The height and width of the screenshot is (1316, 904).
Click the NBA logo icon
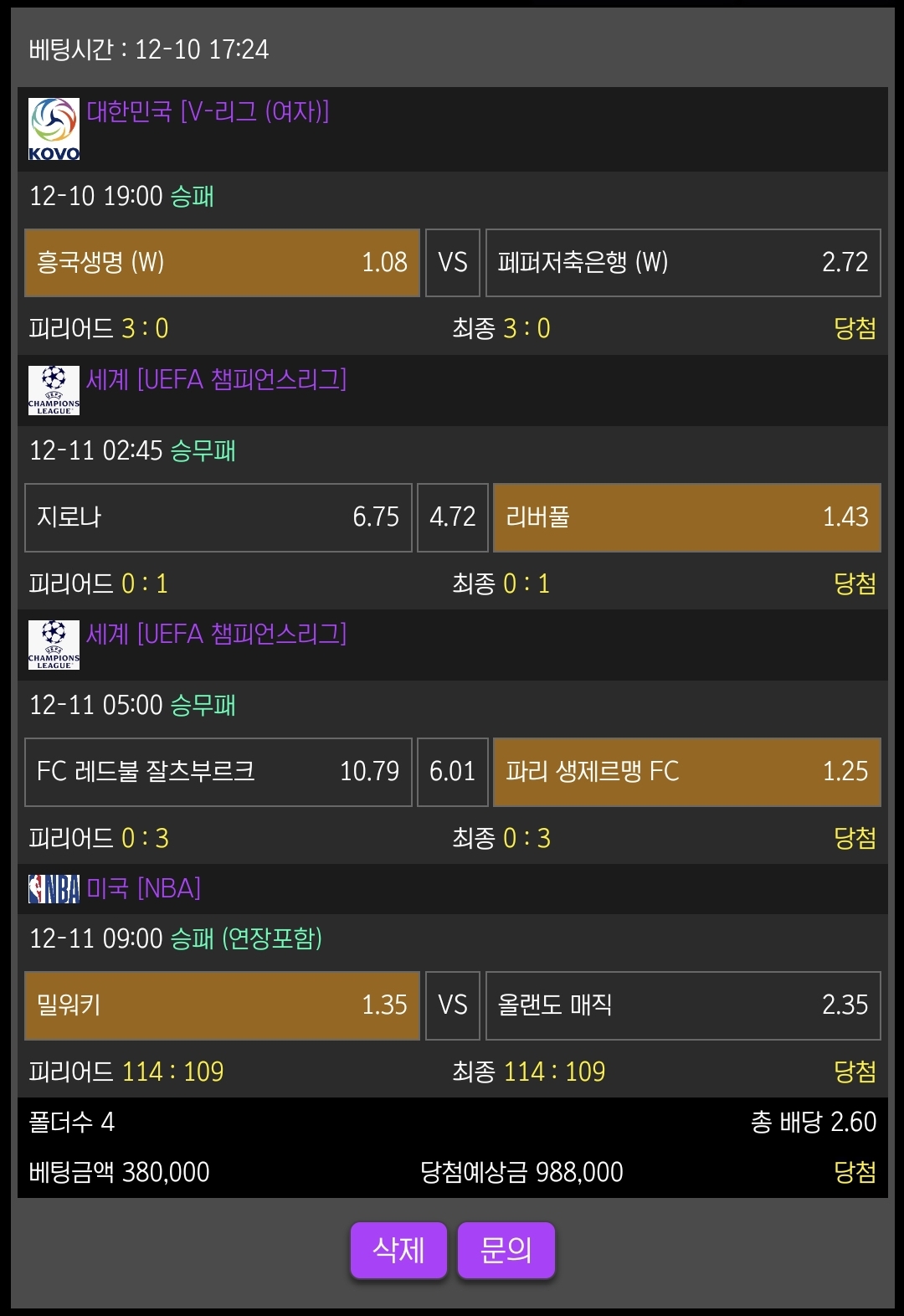[x=54, y=888]
